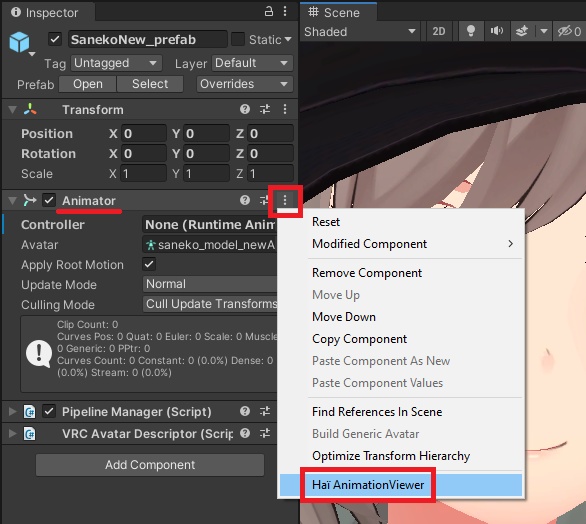586x524 pixels.
Task: Toggle hidden objects visibility icon
Action: [x=569, y=31]
